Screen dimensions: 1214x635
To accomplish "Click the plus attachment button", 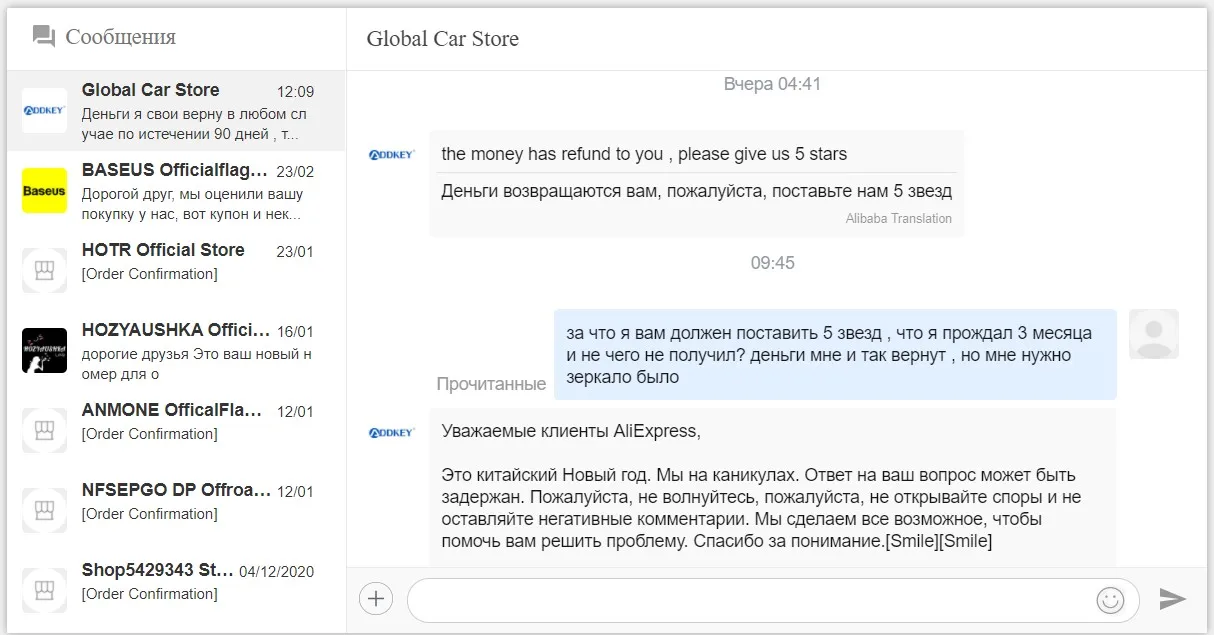I will pyautogui.click(x=376, y=599).
